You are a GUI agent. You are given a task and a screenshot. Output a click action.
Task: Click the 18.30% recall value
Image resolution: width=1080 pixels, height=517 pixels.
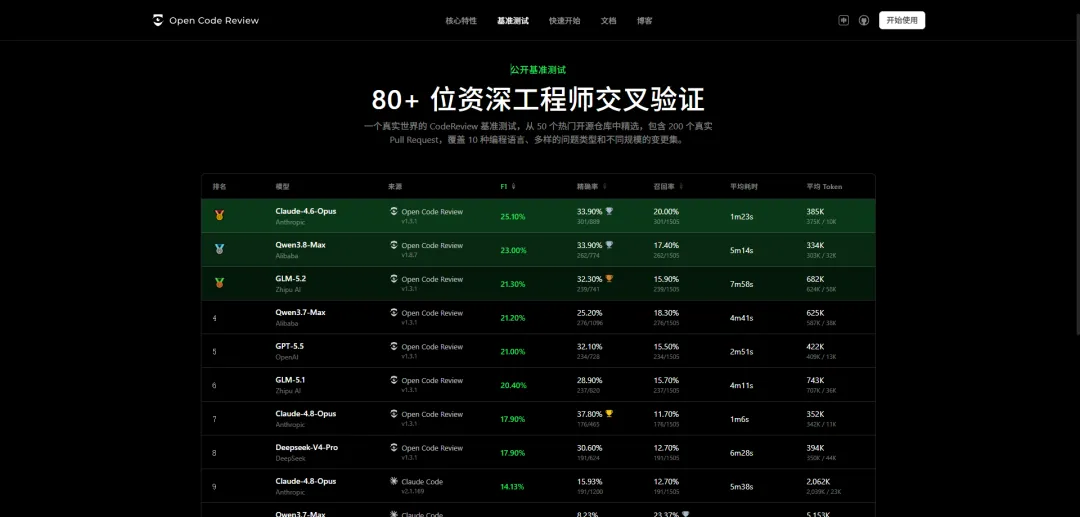coord(666,313)
